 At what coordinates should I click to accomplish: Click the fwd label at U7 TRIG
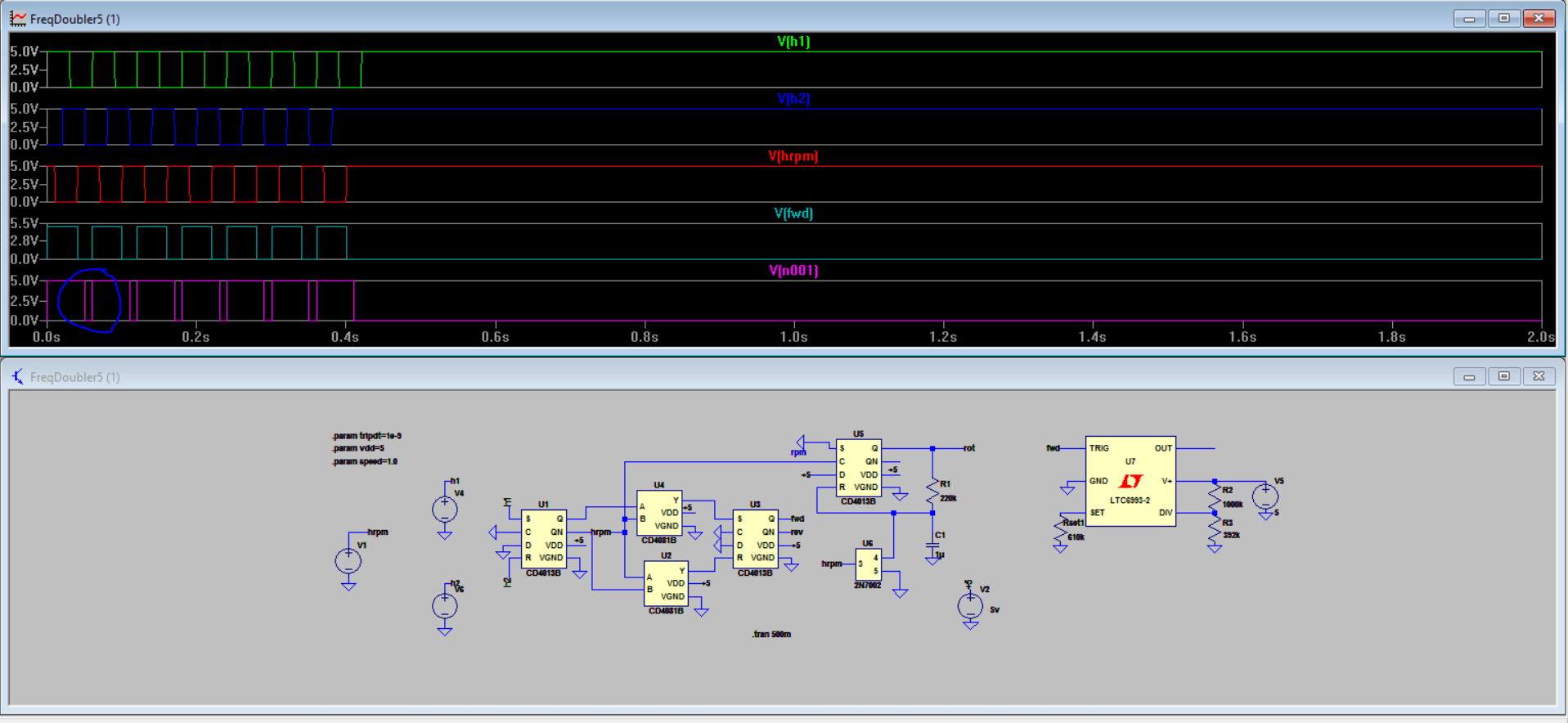[x=1053, y=448]
